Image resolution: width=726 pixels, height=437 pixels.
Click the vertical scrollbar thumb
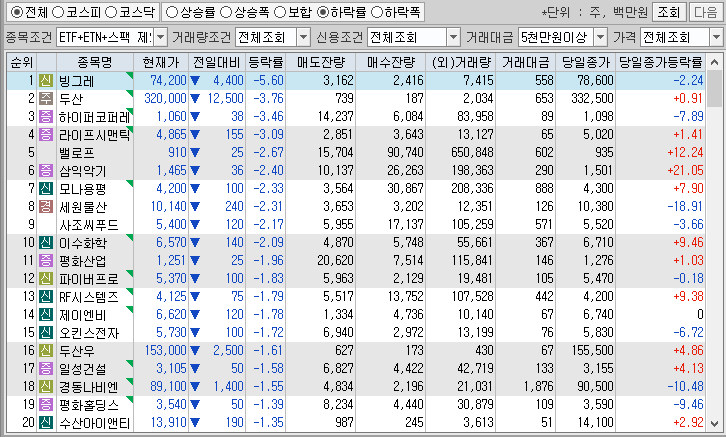click(714, 89)
